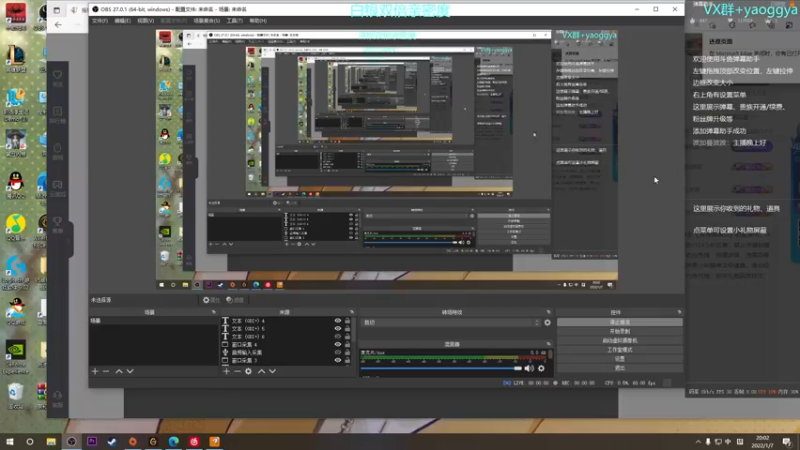The width and height of the screenshot is (800, 450).
Task: Move source up with the up arrow
Action: click(x=262, y=371)
